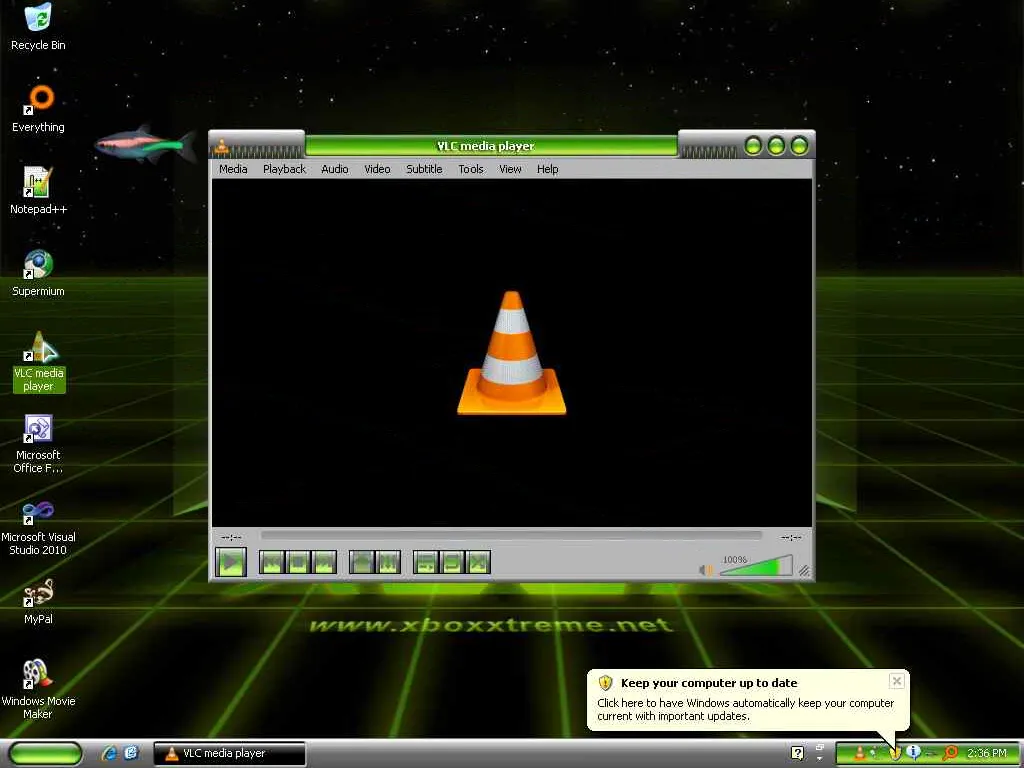
Task: Click the 2:36 PM taskbar clock
Action: point(987,753)
